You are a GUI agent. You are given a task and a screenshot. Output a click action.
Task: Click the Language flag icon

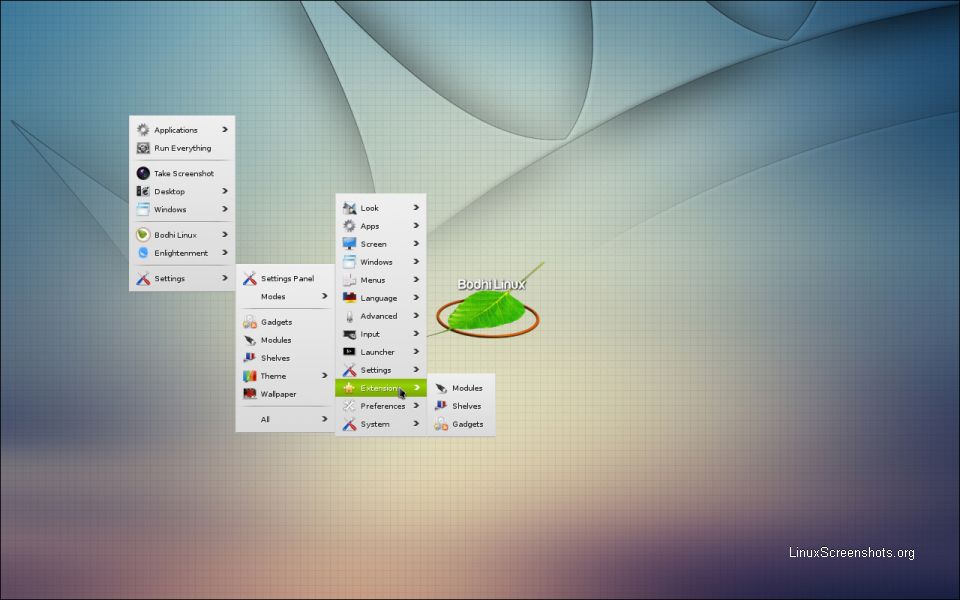point(349,298)
